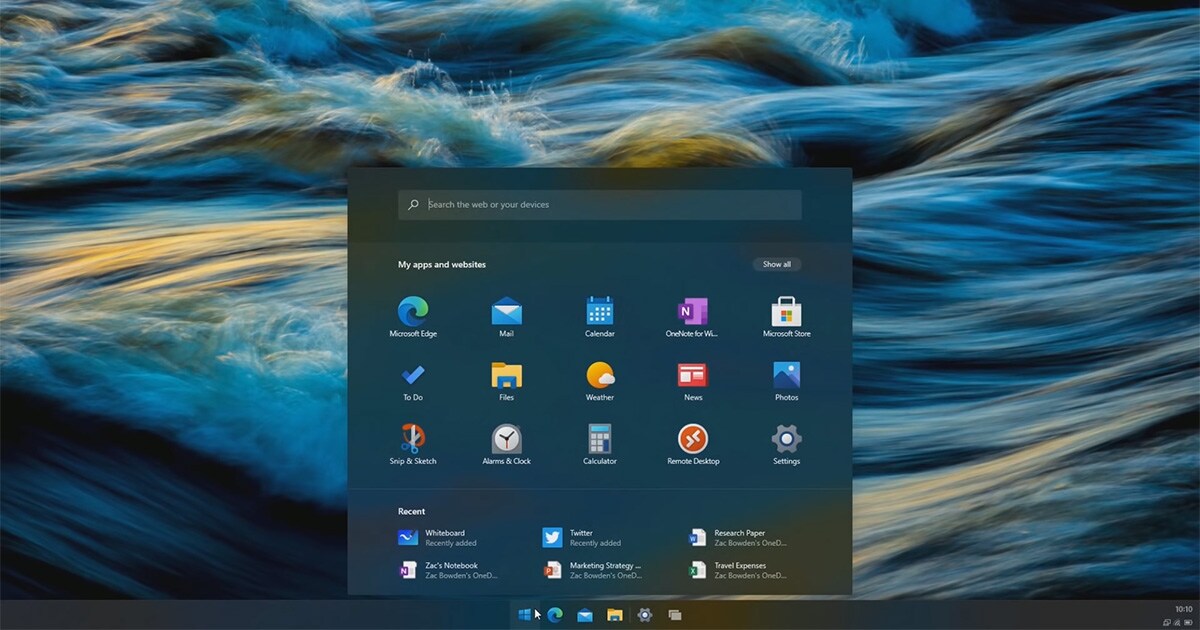1200x630 pixels.
Task: Open the News app
Action: 692,376
